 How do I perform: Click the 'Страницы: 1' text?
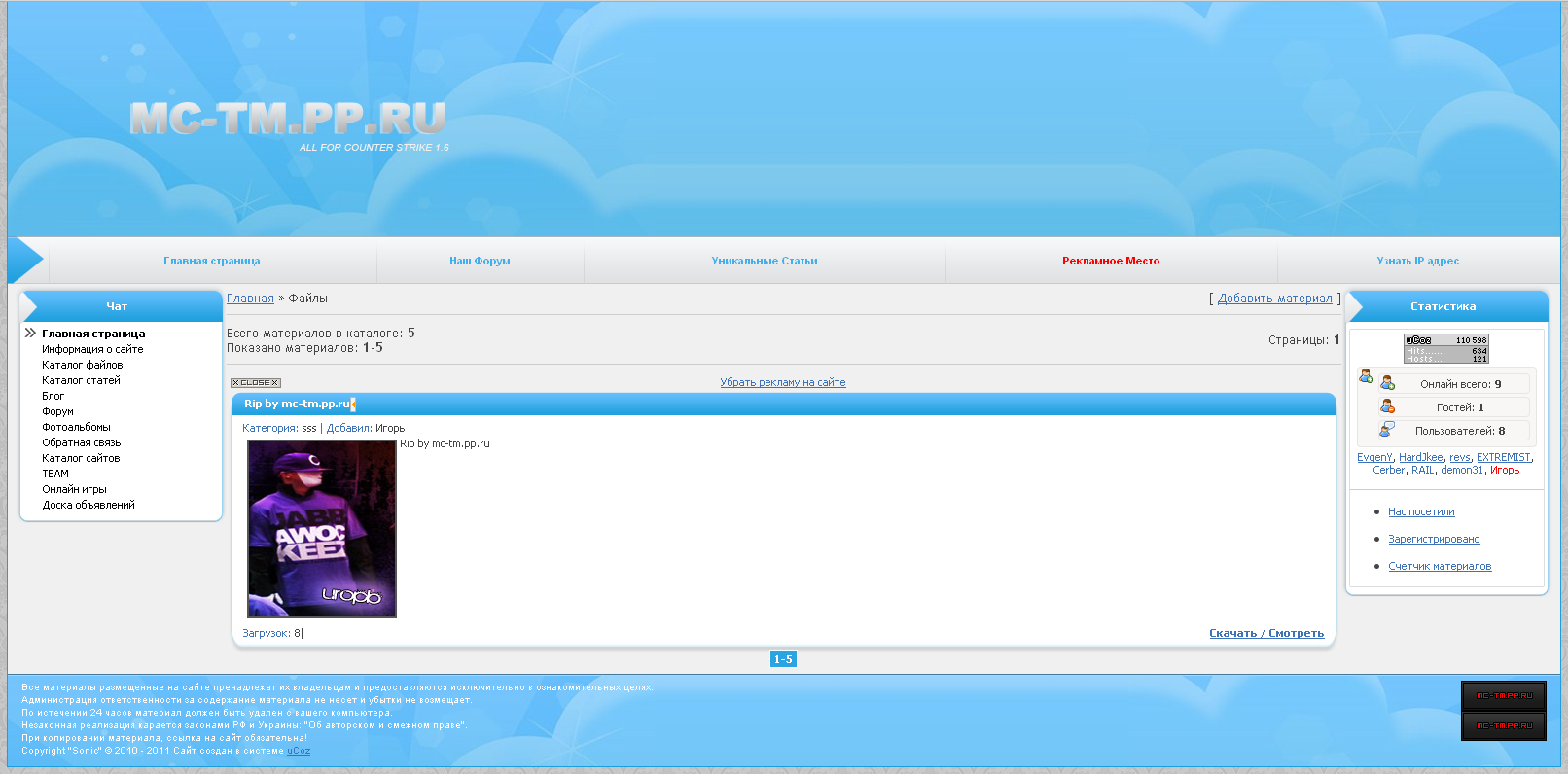(1304, 340)
